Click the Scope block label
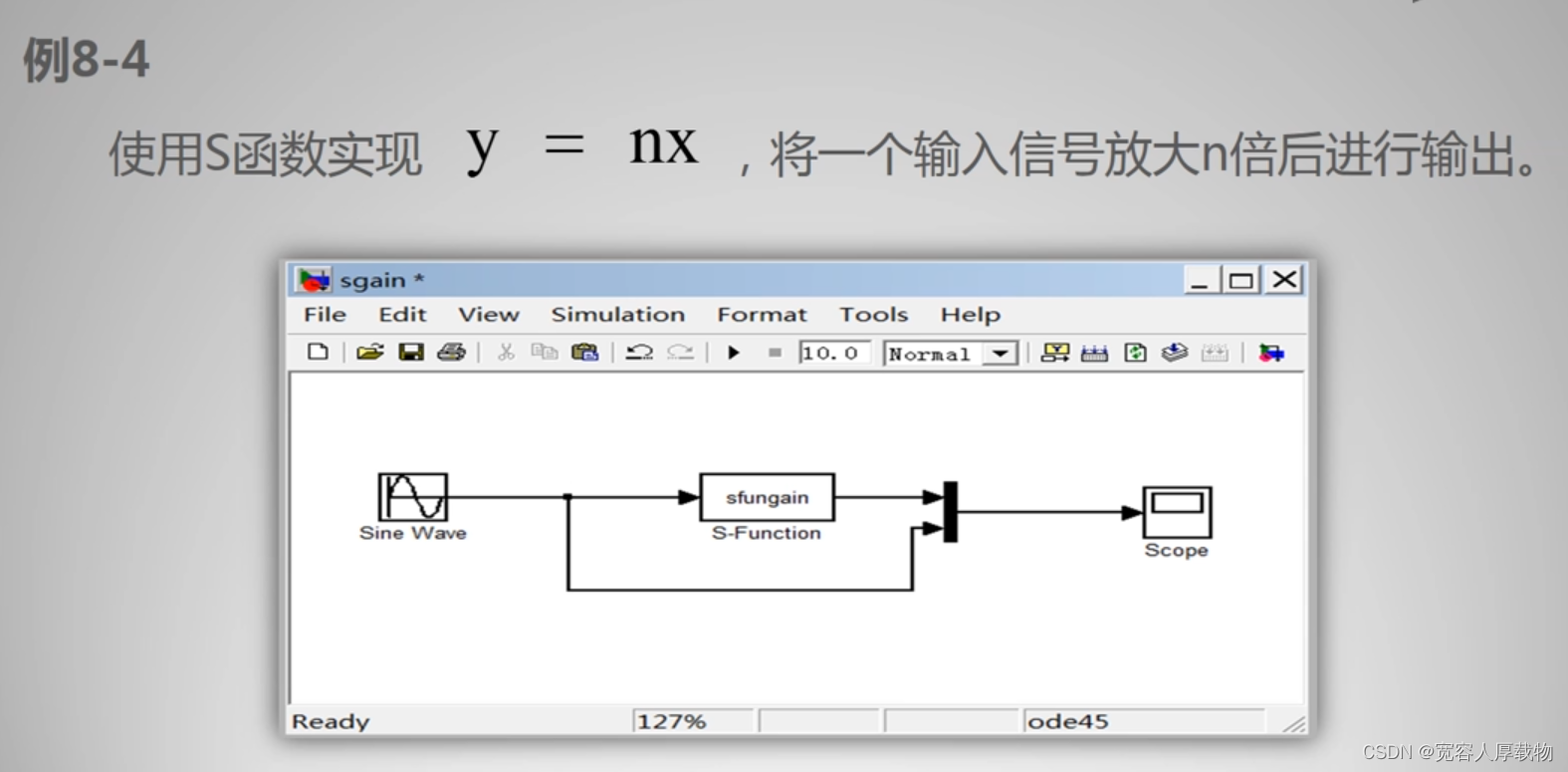The height and width of the screenshot is (772, 1568). pos(1176,550)
